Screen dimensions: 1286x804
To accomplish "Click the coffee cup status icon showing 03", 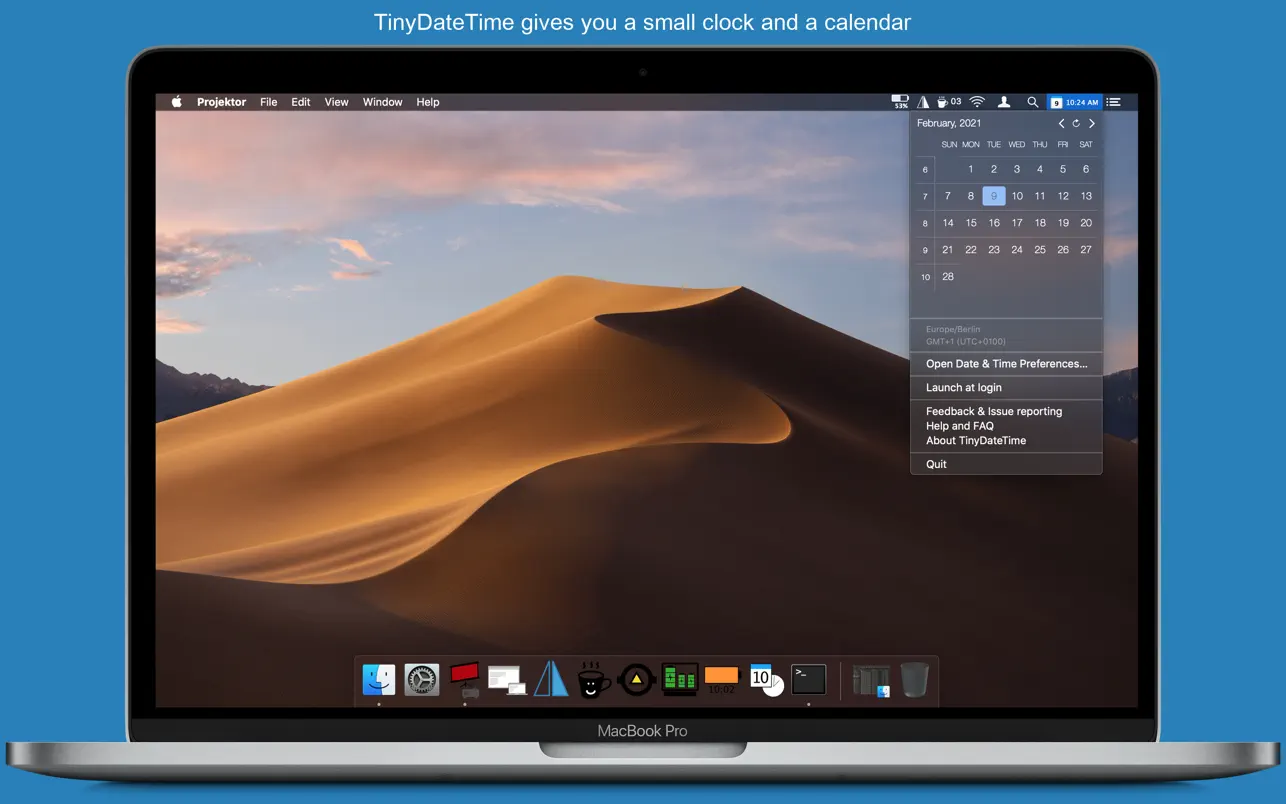I will [x=948, y=101].
